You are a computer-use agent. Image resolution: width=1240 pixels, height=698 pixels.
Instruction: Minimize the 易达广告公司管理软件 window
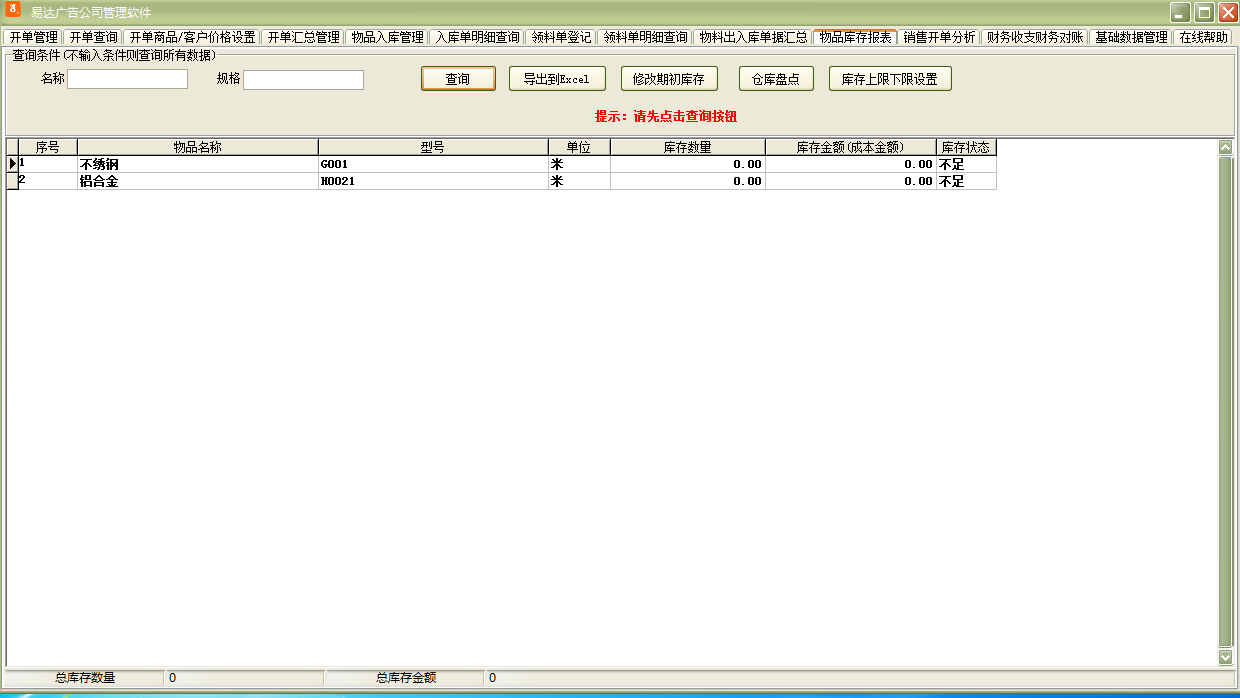tap(1181, 12)
